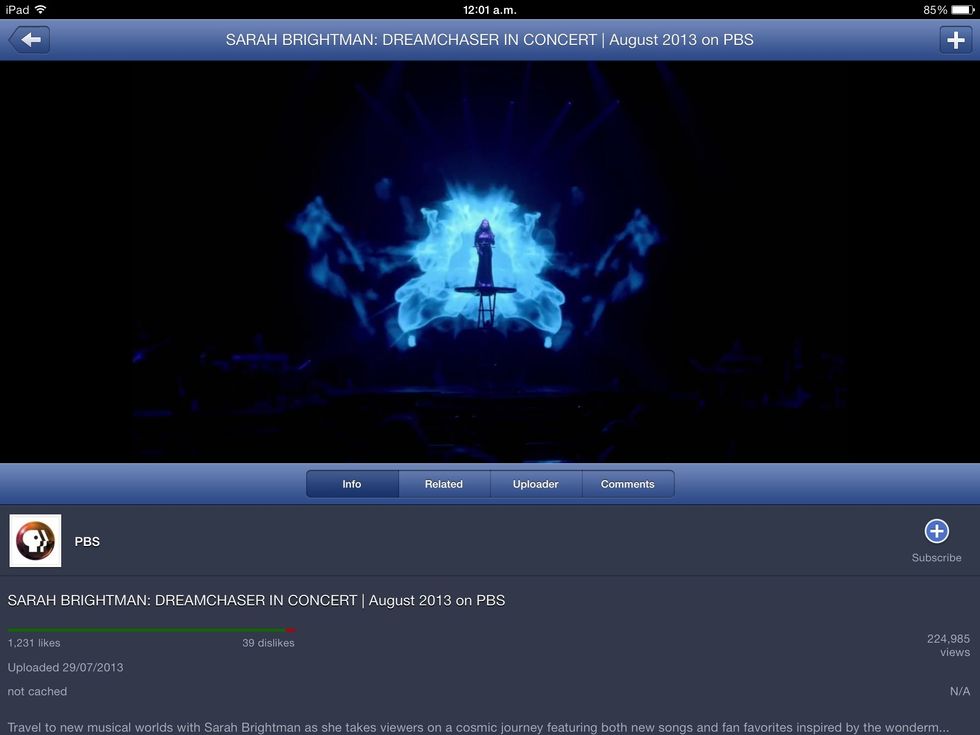Tap the 224,985 views counter
This screenshot has width=980, height=735.
(x=948, y=645)
